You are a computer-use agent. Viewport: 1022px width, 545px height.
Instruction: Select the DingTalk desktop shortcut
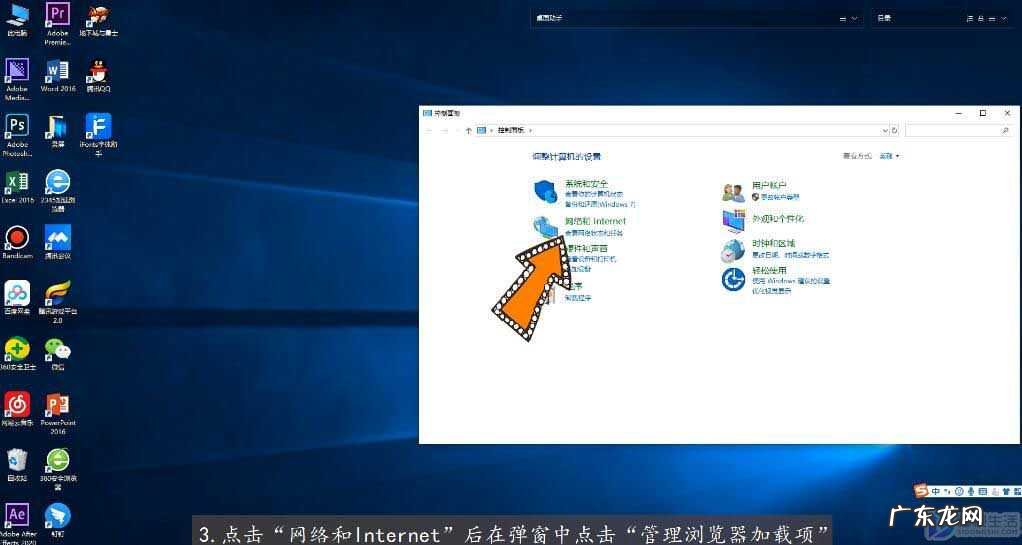[57, 522]
